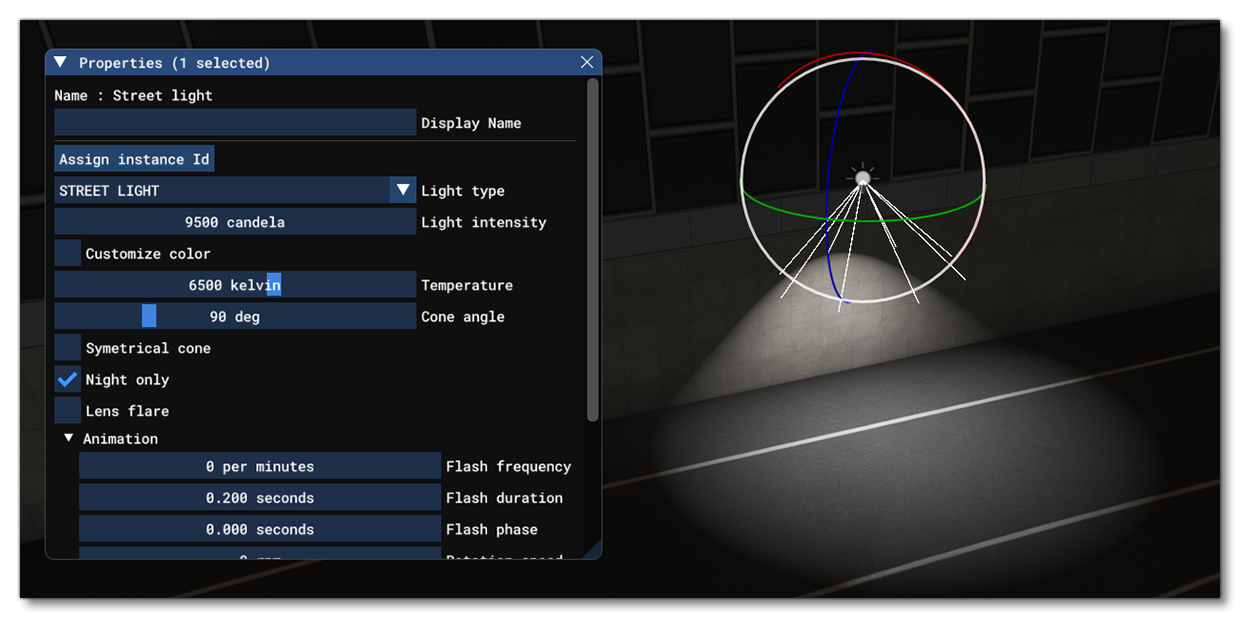This screenshot has height=618, width=1240.
Task: Click the Cone angle slider
Action: 234,317
